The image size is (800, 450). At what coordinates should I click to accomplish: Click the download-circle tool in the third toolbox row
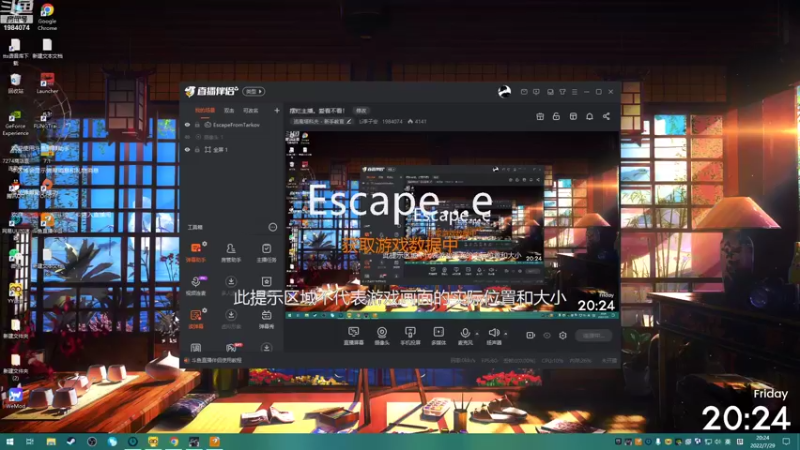231,315
